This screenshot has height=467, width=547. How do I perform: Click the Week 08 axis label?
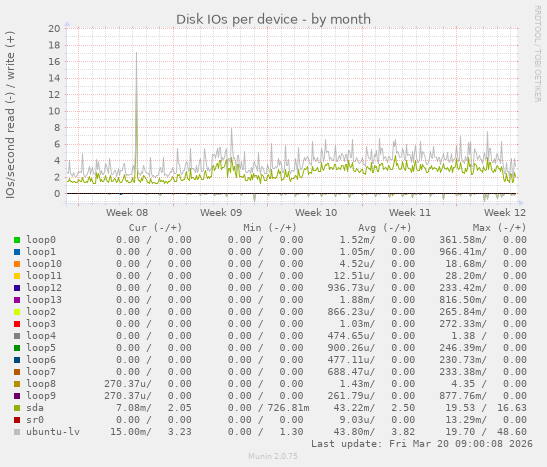tap(127, 213)
